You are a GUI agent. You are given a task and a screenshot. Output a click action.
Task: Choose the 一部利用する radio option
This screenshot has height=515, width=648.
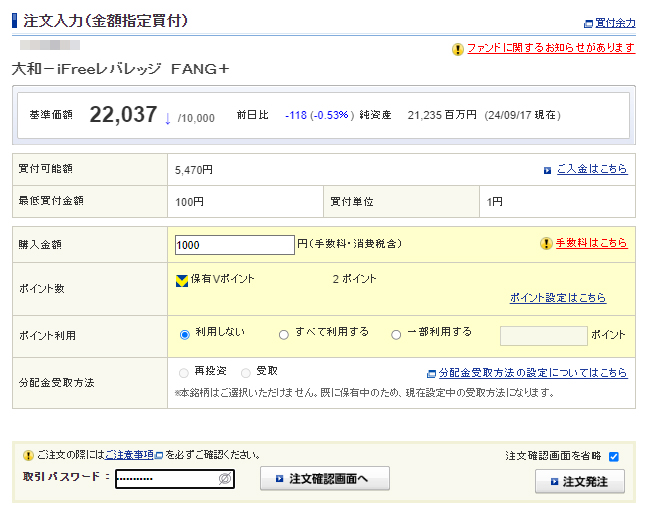click(x=396, y=334)
